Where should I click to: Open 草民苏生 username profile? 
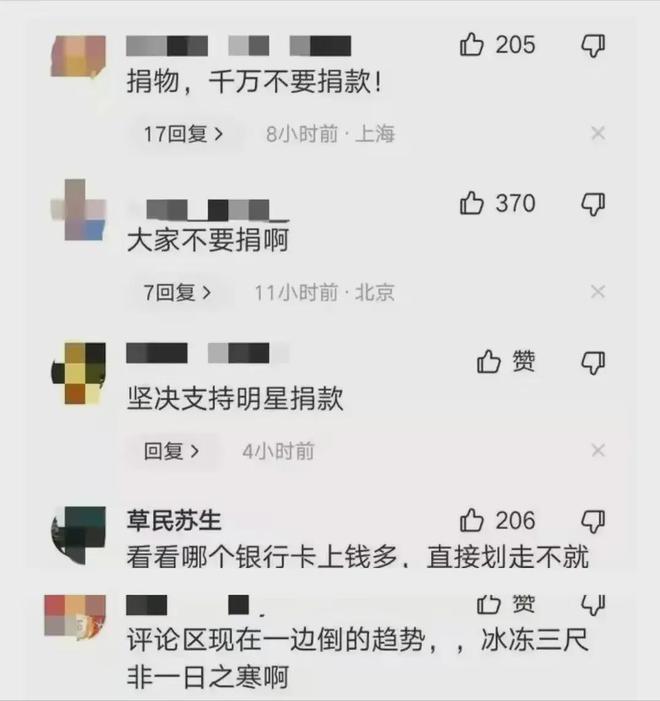174,520
